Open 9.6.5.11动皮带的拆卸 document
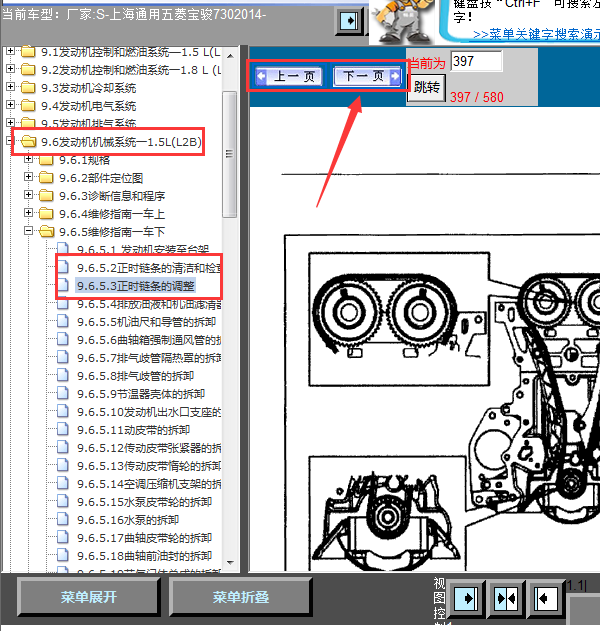600x631 pixels. pos(133,430)
